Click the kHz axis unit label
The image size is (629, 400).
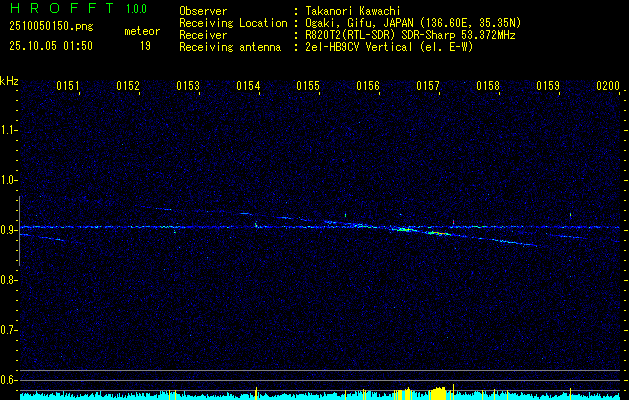click(9, 81)
